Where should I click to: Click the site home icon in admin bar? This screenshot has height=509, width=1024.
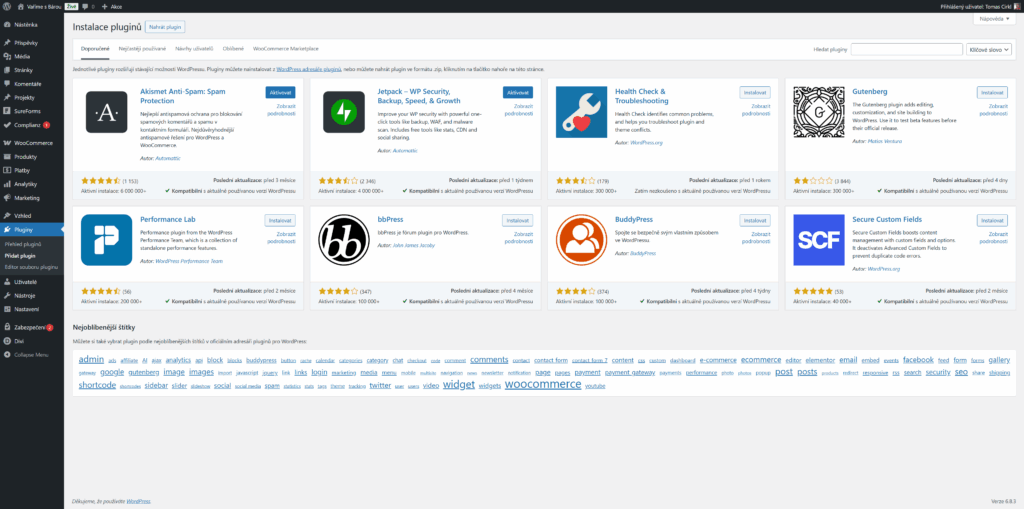point(21,6)
